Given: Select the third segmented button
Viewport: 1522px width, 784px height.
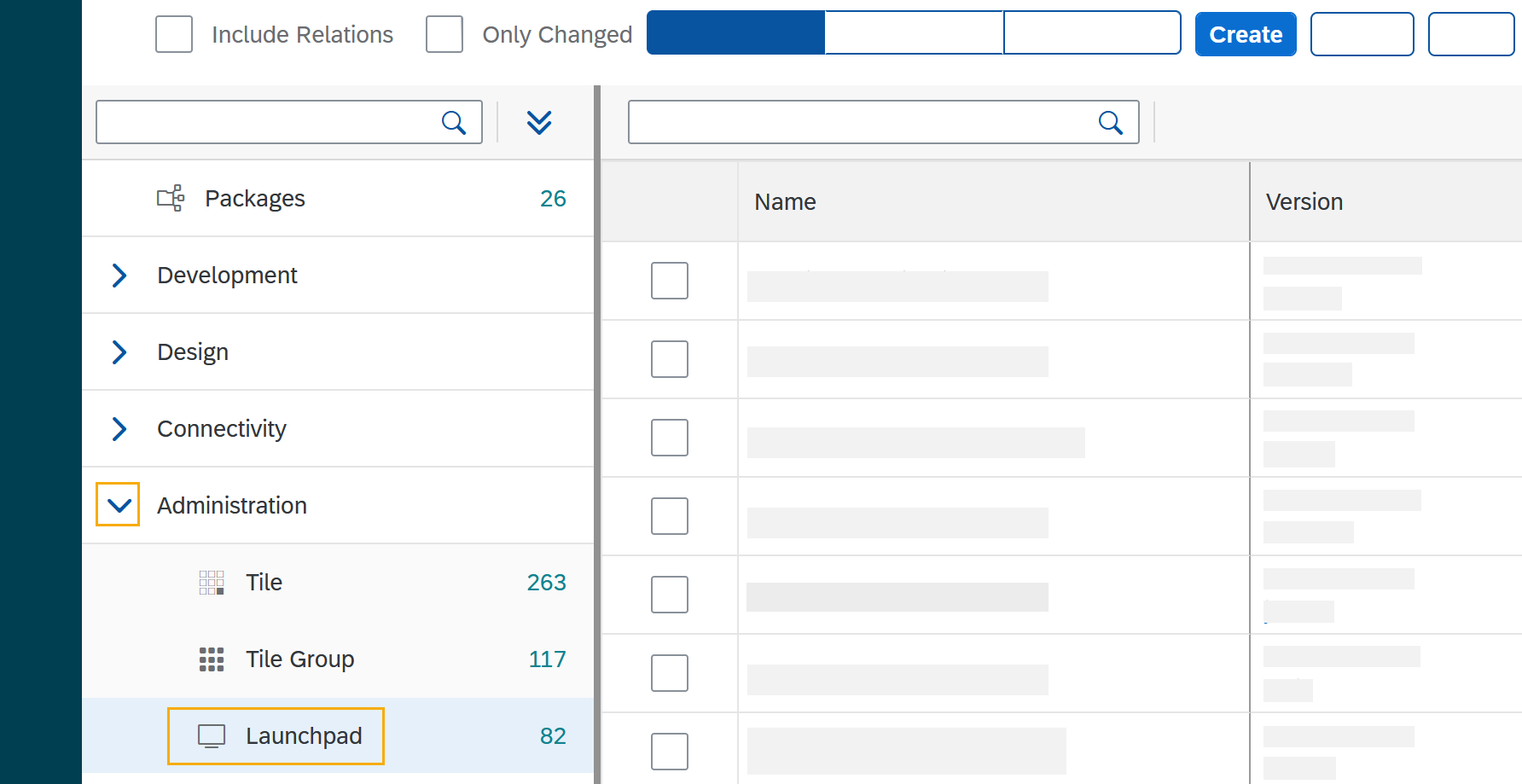Looking at the screenshot, I should point(1093,32).
